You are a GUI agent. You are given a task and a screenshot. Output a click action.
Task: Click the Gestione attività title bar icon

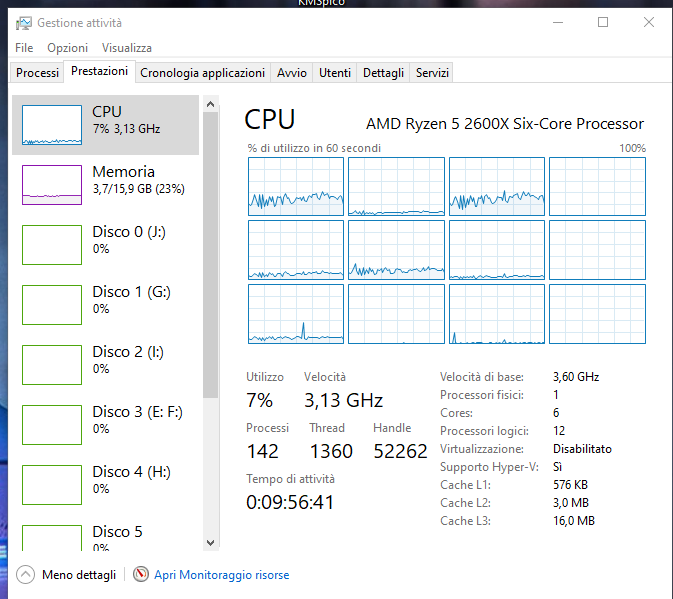pyautogui.click(x=24, y=23)
